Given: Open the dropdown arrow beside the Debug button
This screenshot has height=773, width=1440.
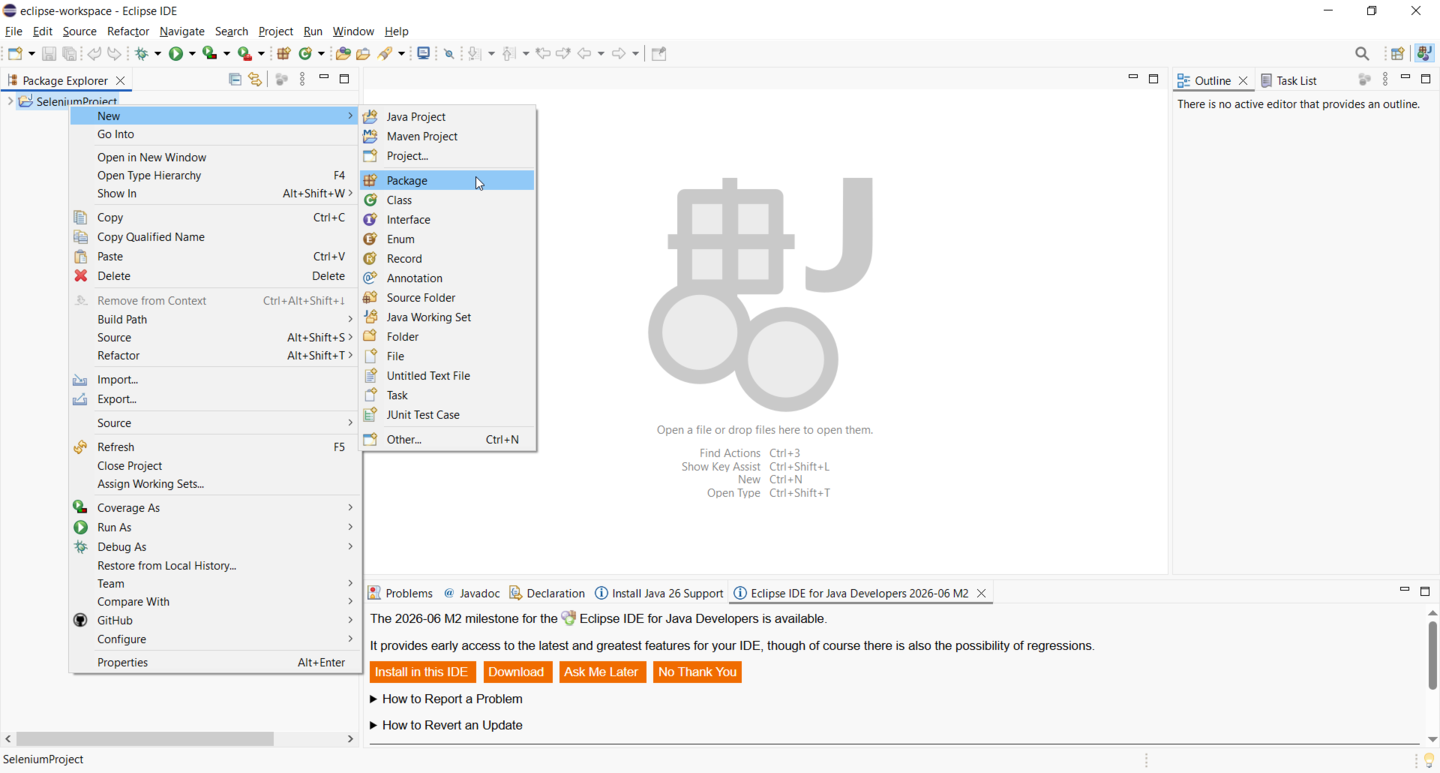Looking at the screenshot, I should [157, 55].
